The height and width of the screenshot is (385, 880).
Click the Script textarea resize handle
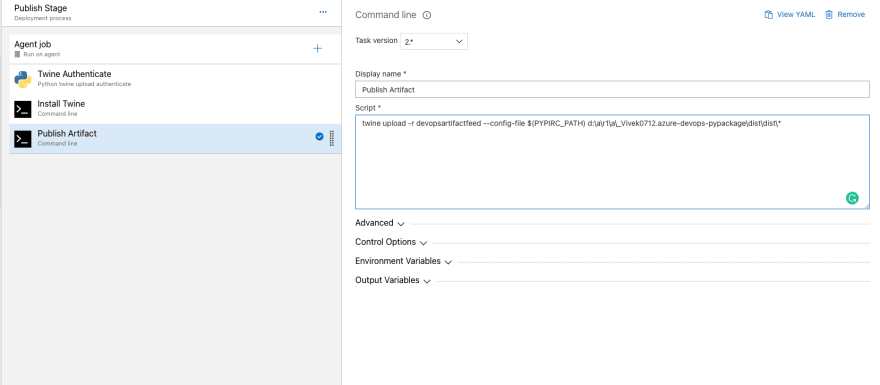(866, 206)
